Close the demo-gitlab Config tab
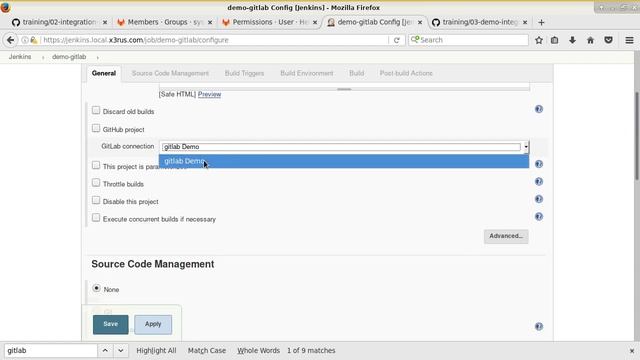640x360 pixels. pos(420,22)
